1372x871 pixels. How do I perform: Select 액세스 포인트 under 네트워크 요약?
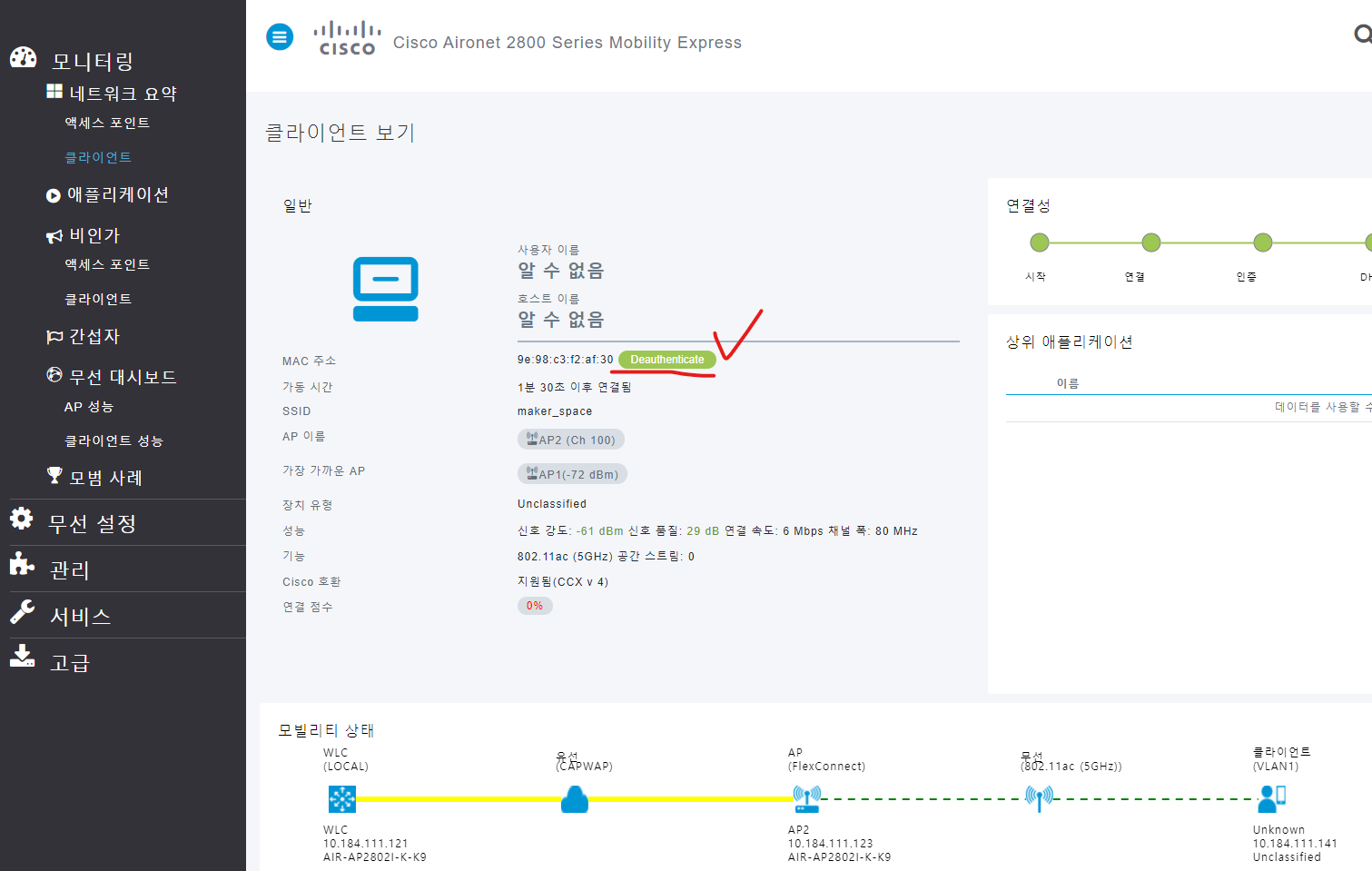[x=107, y=123]
